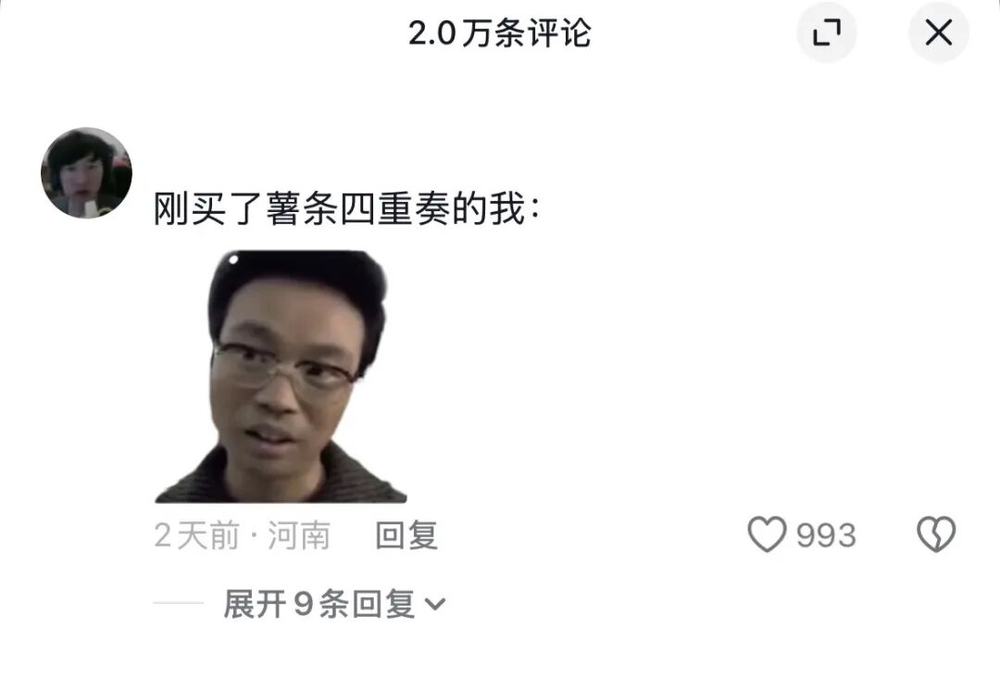1000x677 pixels.
Task: Click the thin line left of 展开9条回复
Action: pos(178,602)
